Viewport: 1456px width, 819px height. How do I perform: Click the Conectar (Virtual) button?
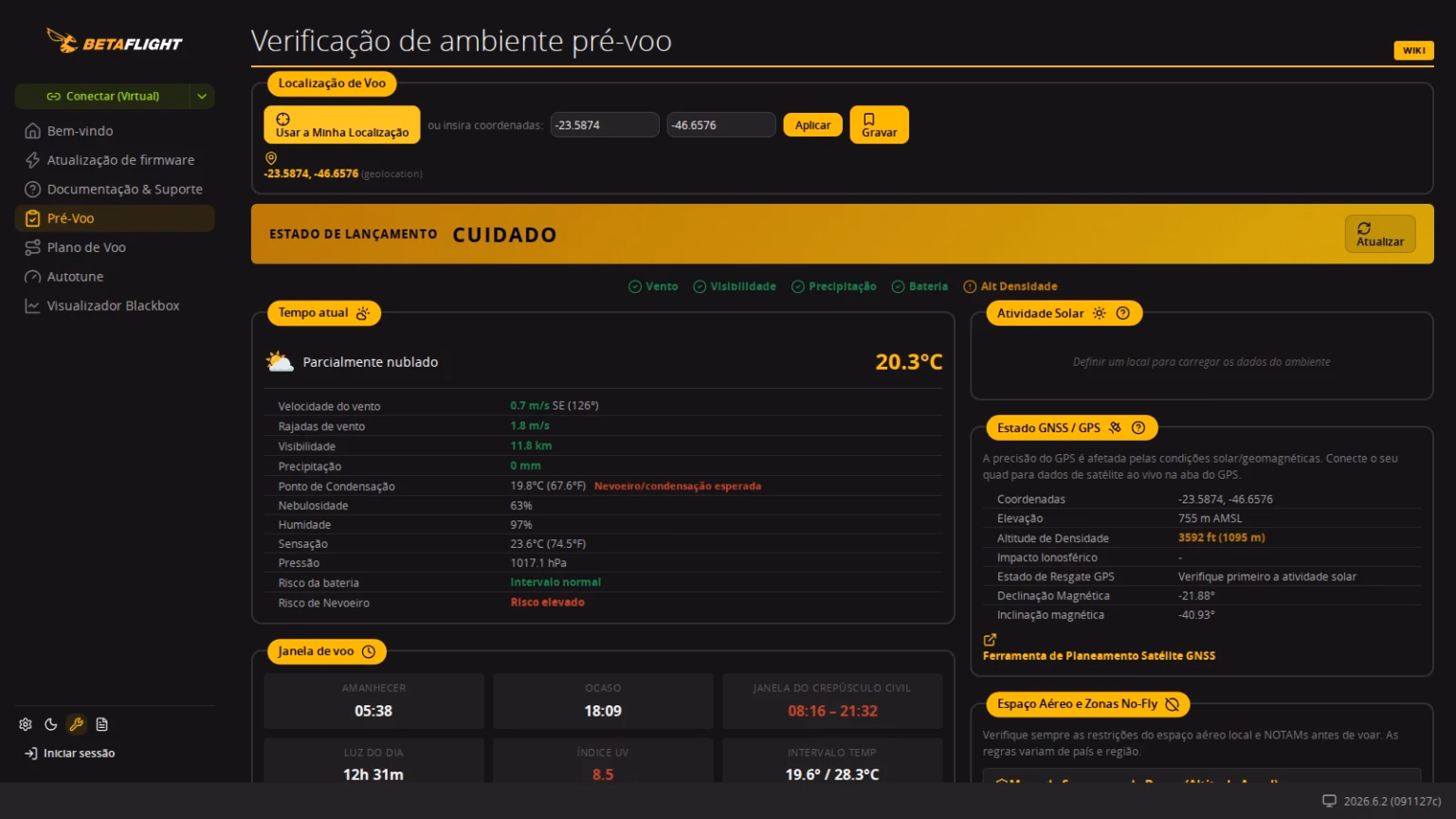coord(103,96)
